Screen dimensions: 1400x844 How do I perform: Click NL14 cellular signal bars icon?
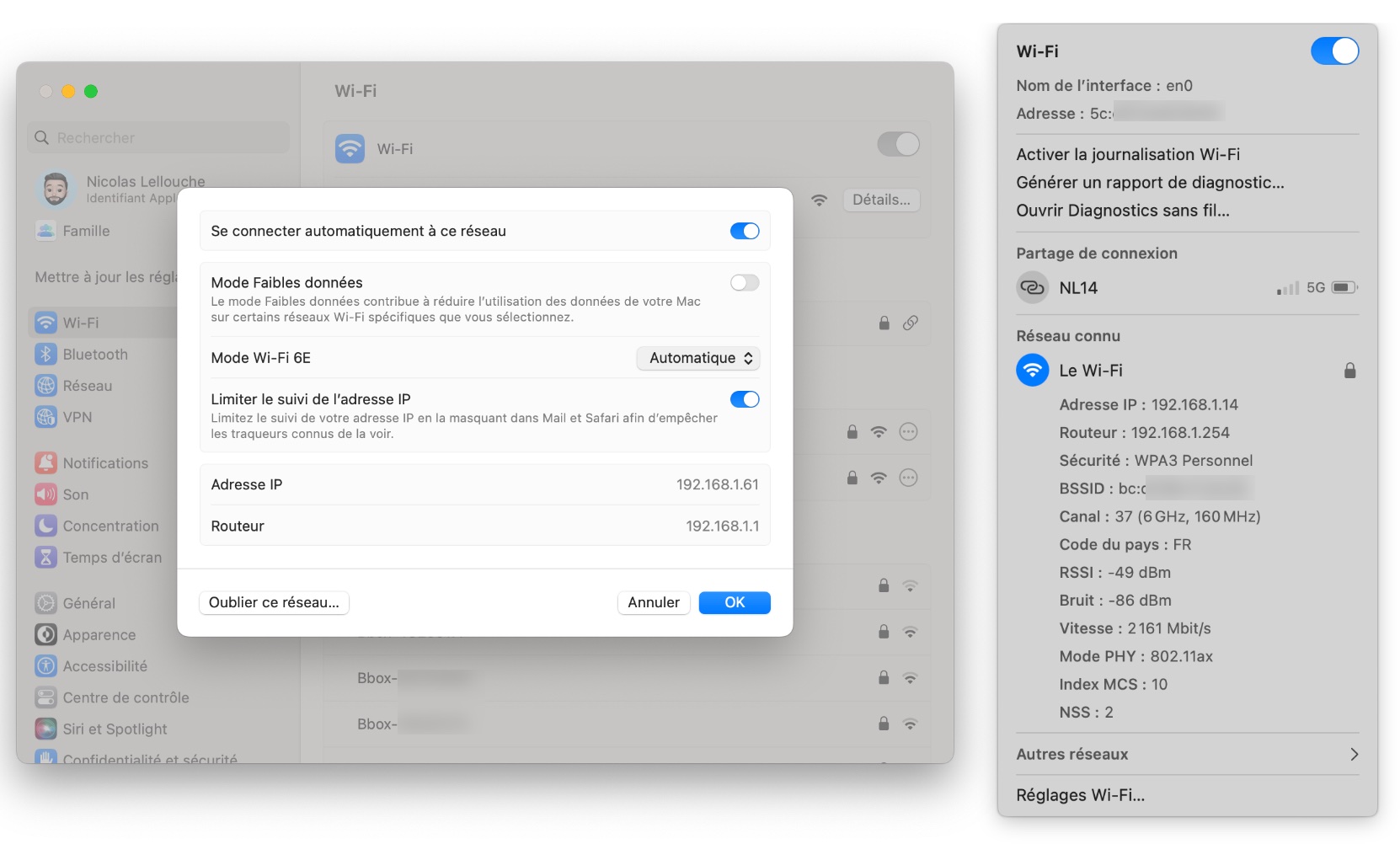(1287, 288)
